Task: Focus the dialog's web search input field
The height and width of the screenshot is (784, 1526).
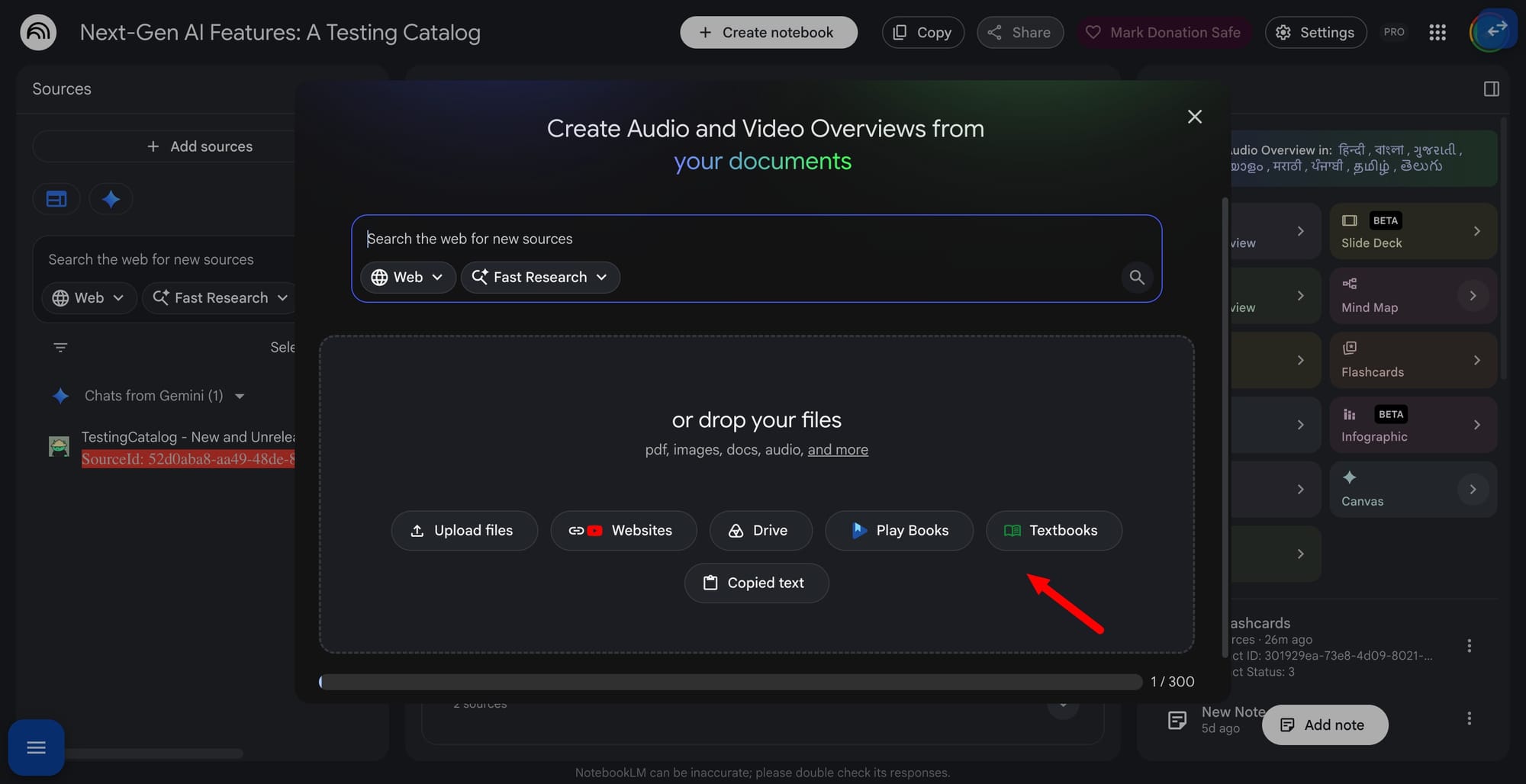Action: [755, 239]
